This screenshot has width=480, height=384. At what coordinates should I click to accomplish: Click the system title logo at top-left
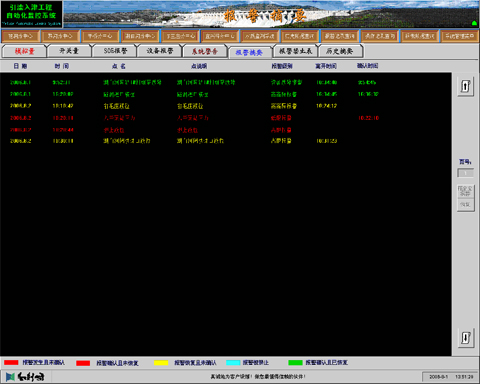coord(31,14)
